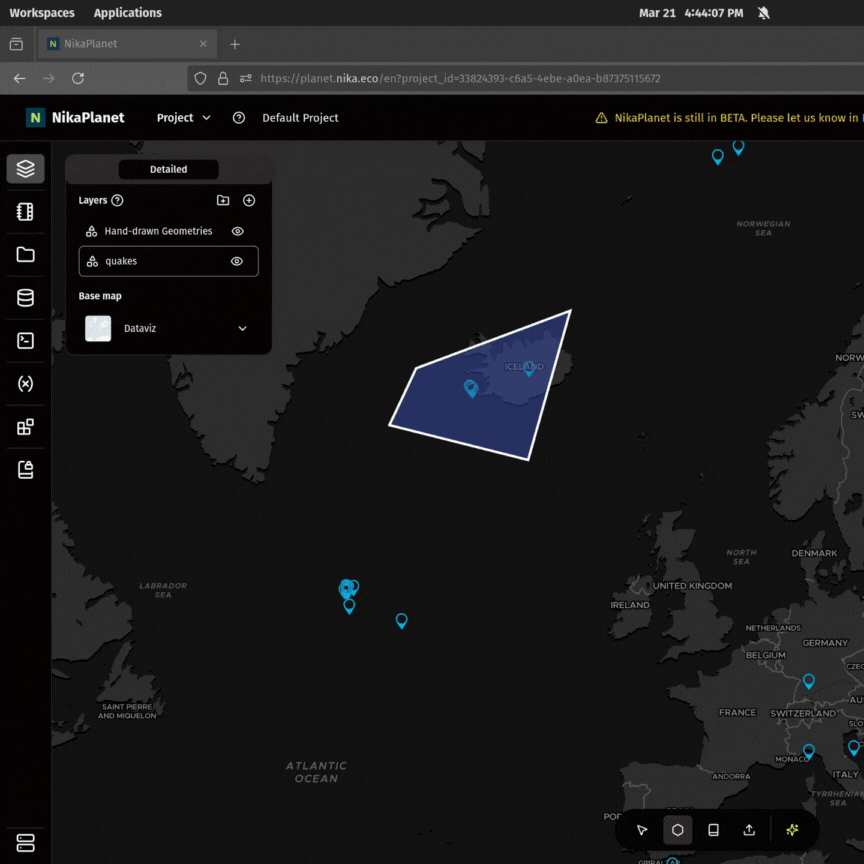Hide the Hand-drawn Geometries layer
The height and width of the screenshot is (864, 864).
click(x=237, y=231)
